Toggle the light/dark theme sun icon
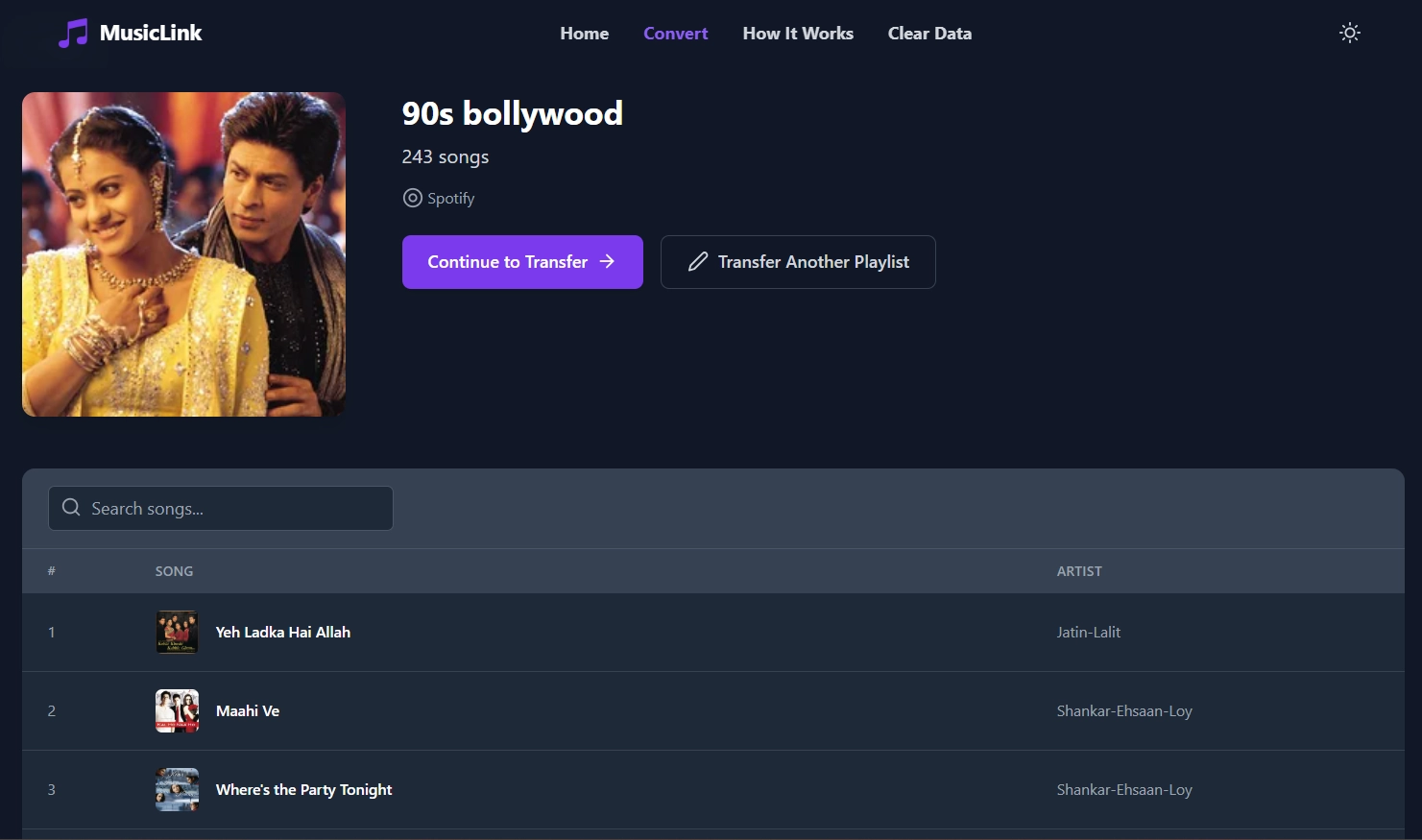This screenshot has width=1422, height=840. 1349,33
